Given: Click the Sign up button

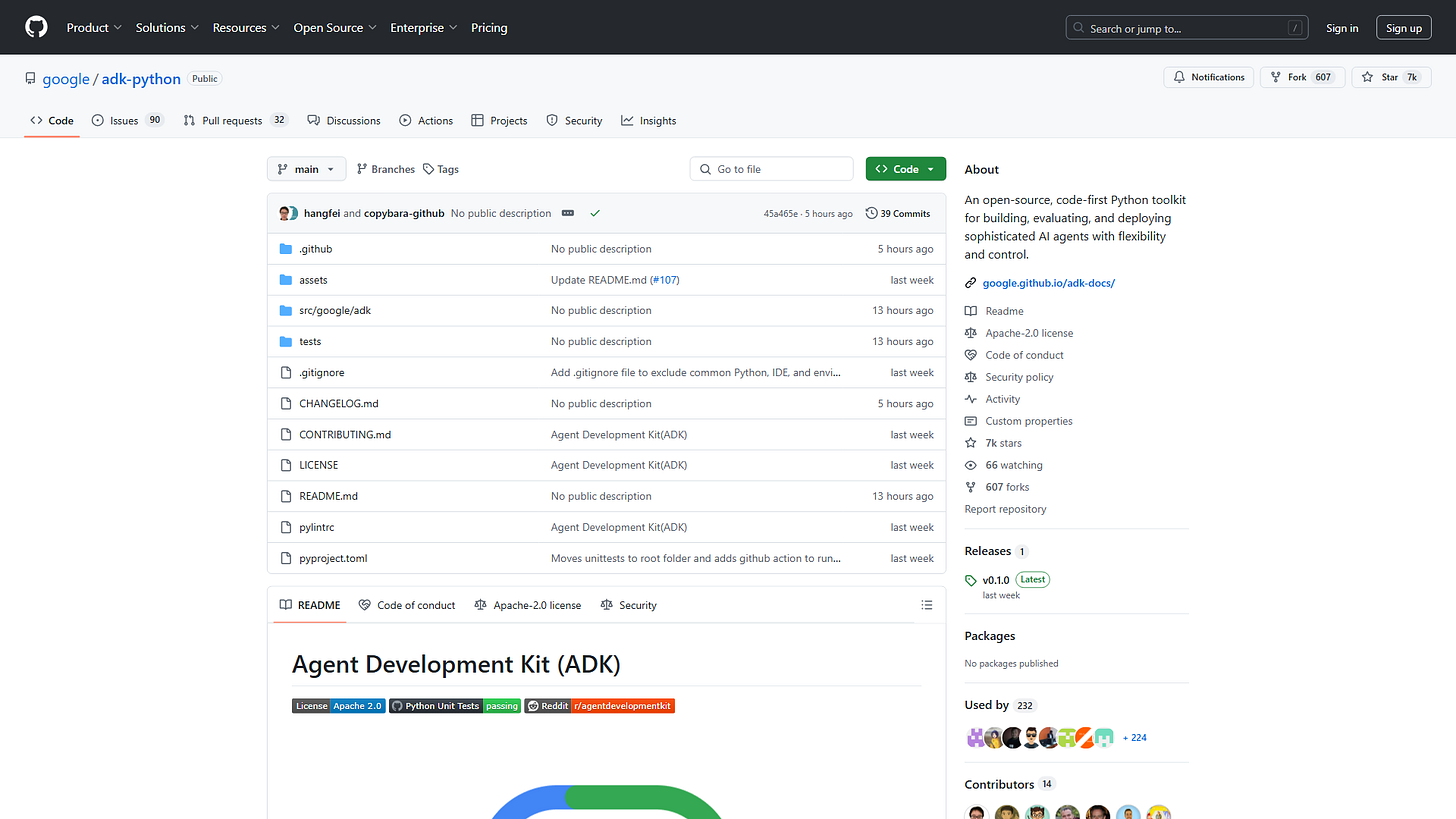Looking at the screenshot, I should tap(1404, 28).
